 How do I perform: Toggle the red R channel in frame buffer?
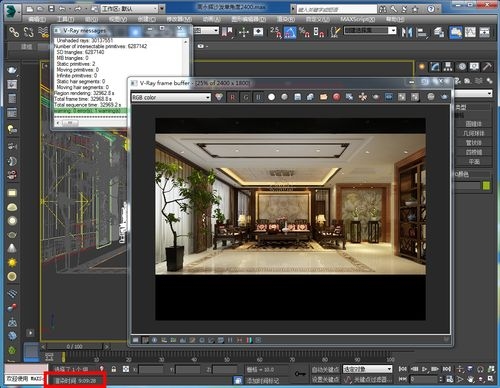tap(232, 97)
